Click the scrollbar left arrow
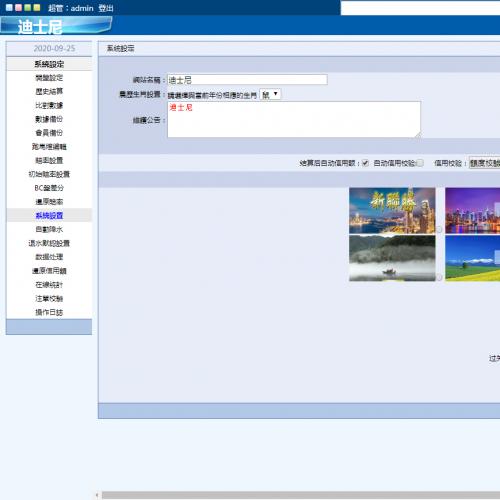 (x=97, y=495)
